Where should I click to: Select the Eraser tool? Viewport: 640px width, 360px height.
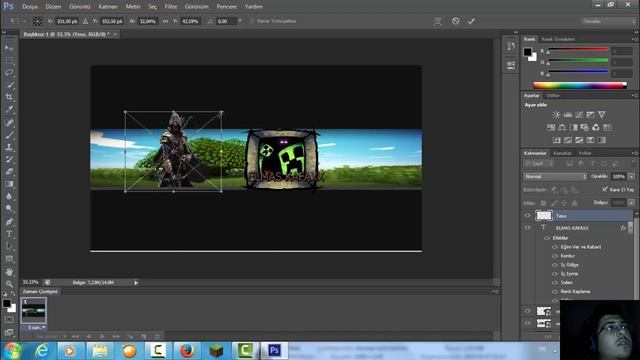(x=9, y=171)
